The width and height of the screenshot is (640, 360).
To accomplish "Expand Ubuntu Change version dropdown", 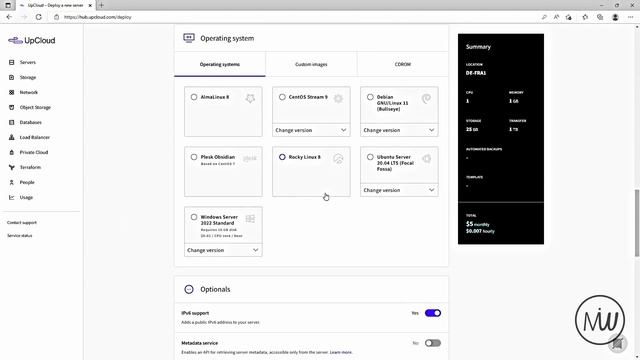I will coord(399,190).
